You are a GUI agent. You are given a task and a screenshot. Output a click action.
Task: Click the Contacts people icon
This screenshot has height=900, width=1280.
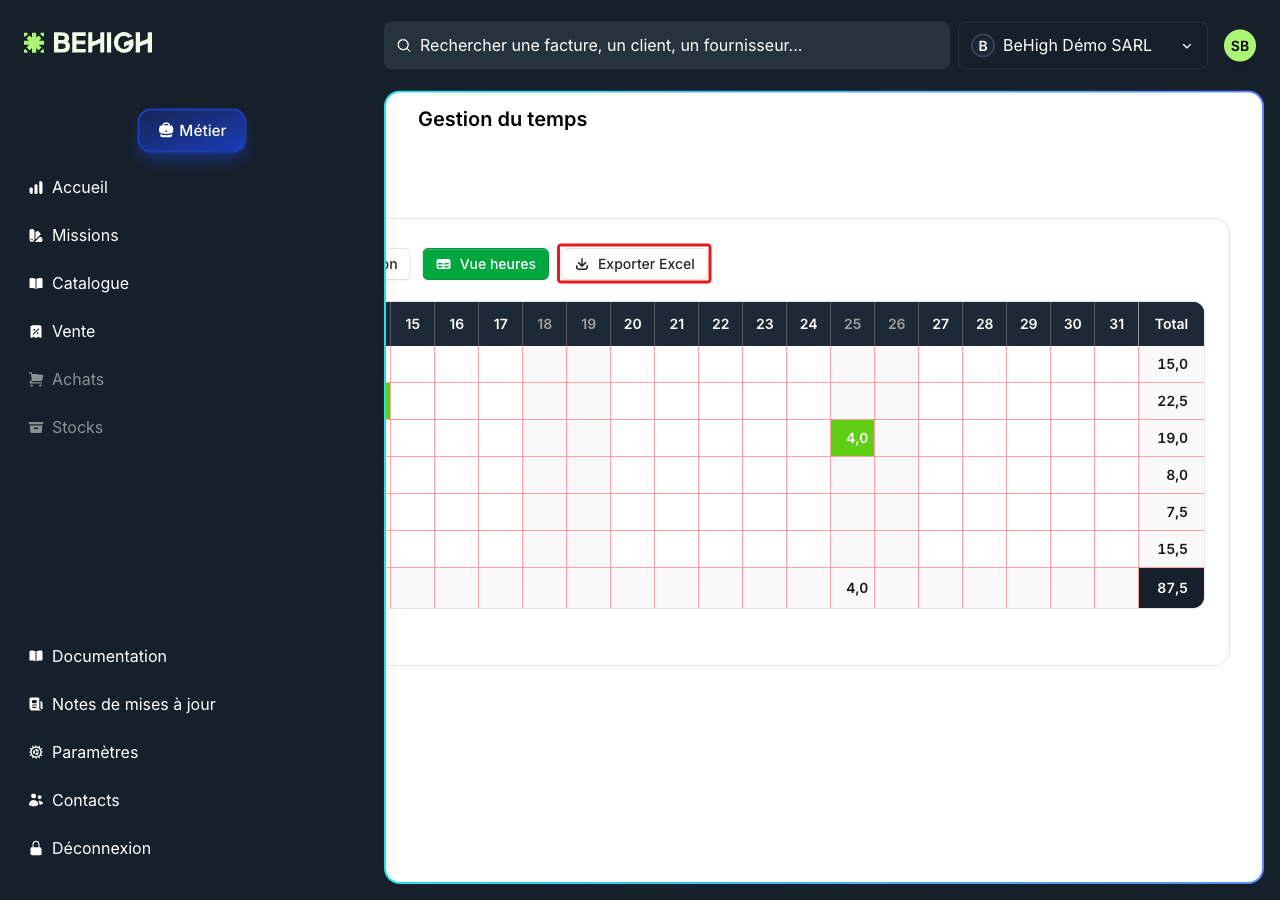click(36, 800)
